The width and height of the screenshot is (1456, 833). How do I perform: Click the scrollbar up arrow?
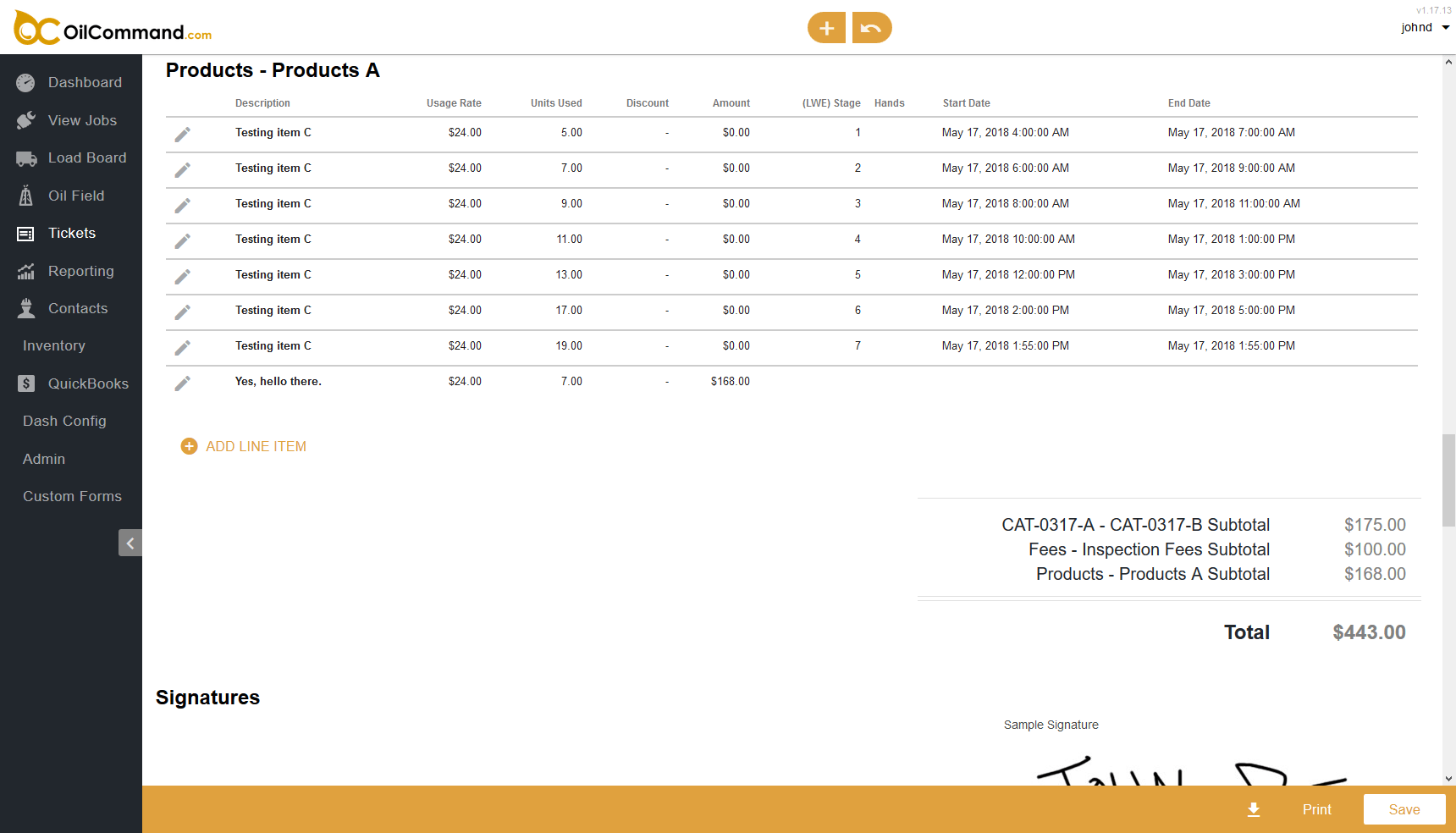point(1449,62)
